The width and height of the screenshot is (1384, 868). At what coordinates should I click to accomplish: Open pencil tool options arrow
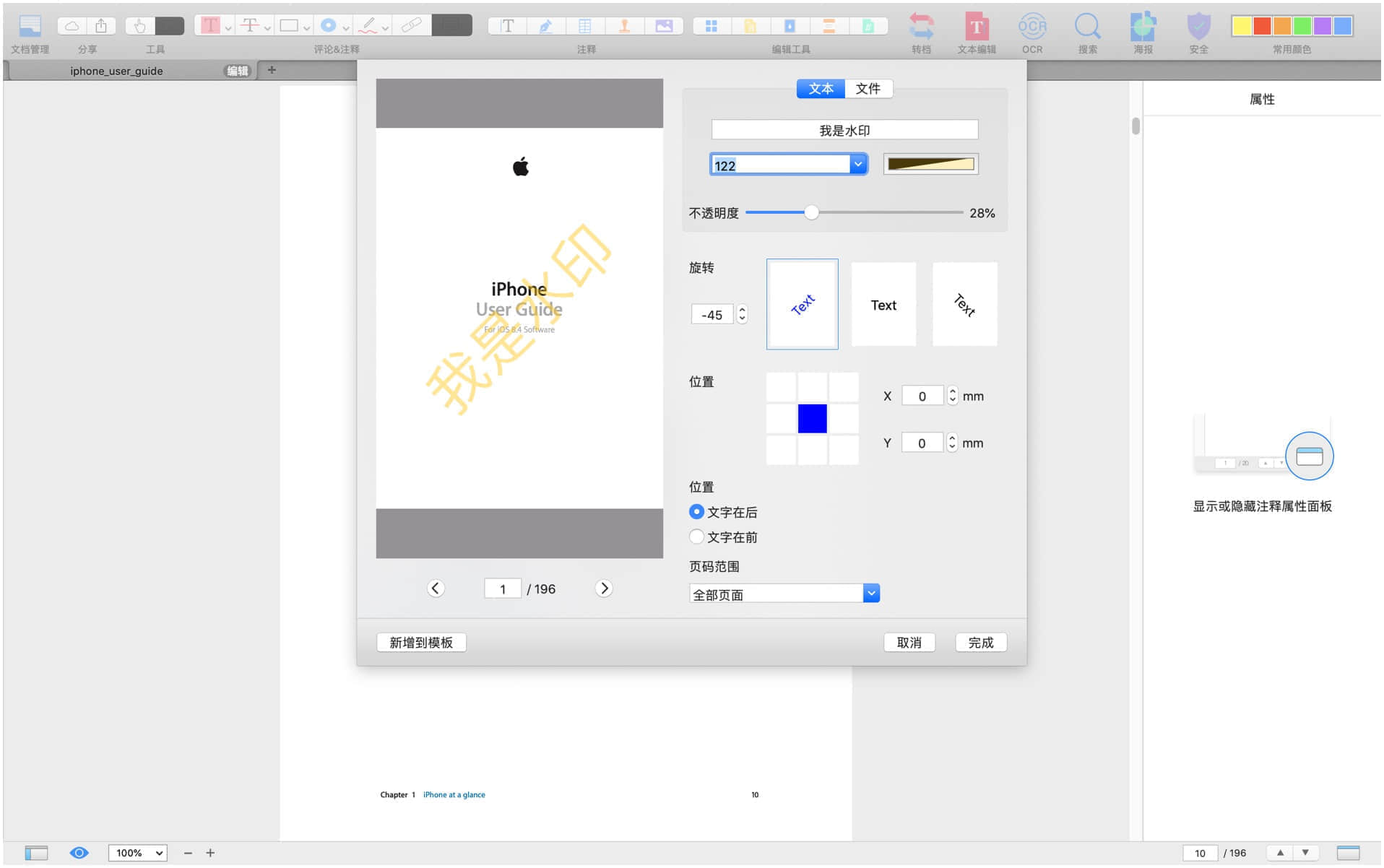385,27
